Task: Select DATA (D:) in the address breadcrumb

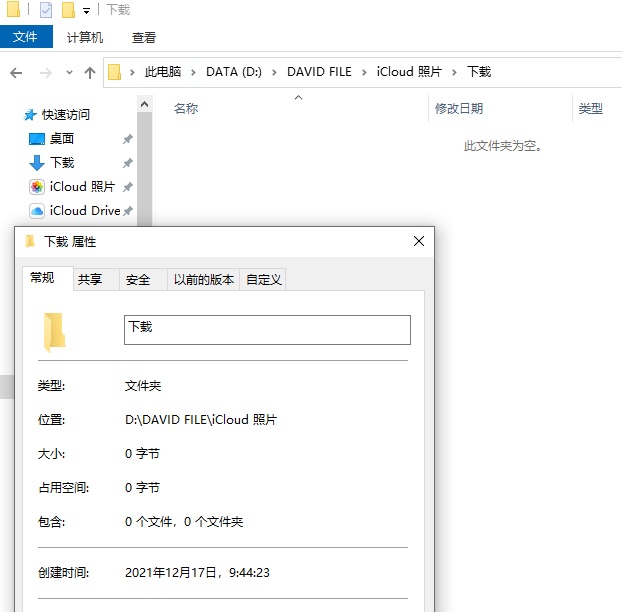Action: point(234,72)
